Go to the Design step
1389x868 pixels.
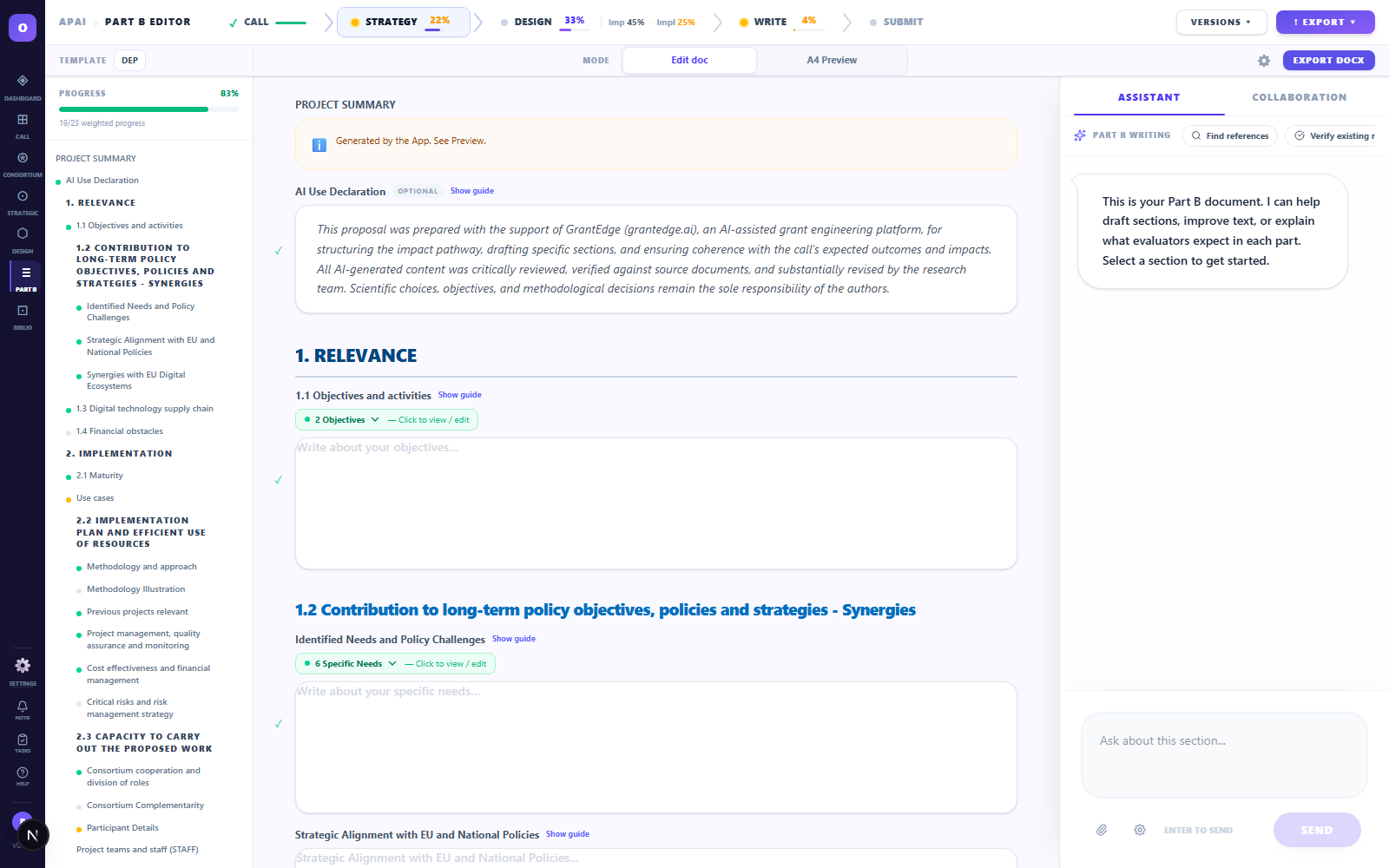click(x=532, y=23)
